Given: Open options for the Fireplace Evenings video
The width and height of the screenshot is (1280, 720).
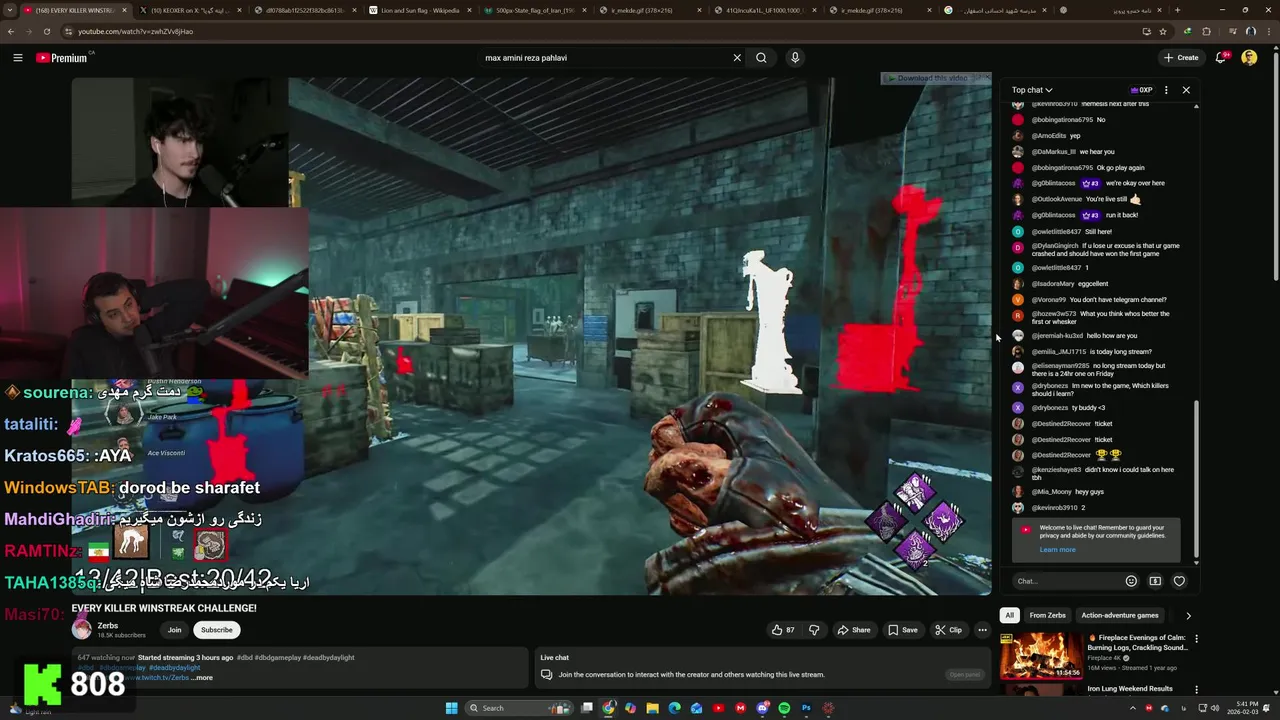Looking at the screenshot, I should click(1196, 639).
